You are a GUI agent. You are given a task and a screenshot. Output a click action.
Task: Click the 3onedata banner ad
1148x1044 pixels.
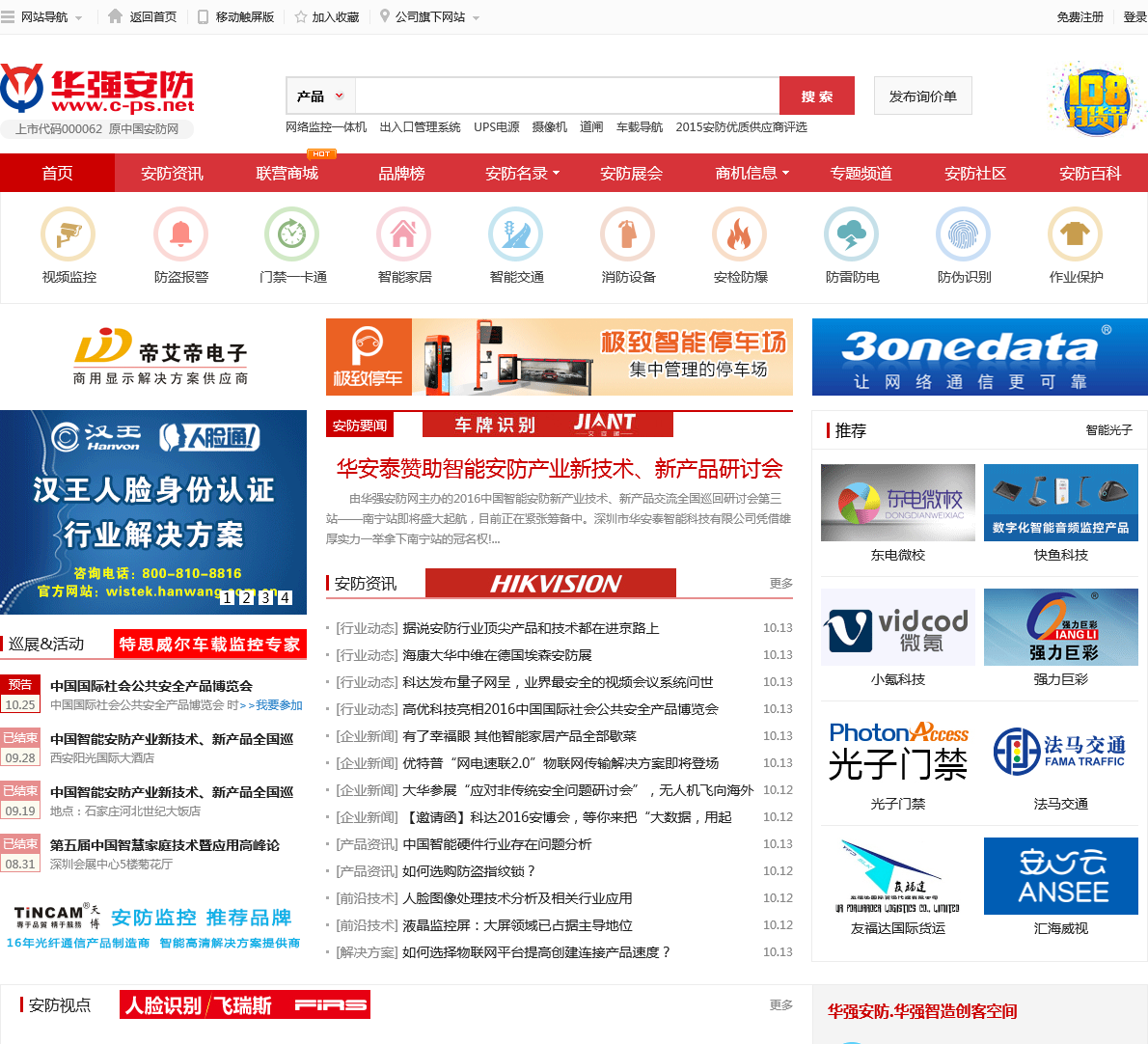click(x=979, y=357)
